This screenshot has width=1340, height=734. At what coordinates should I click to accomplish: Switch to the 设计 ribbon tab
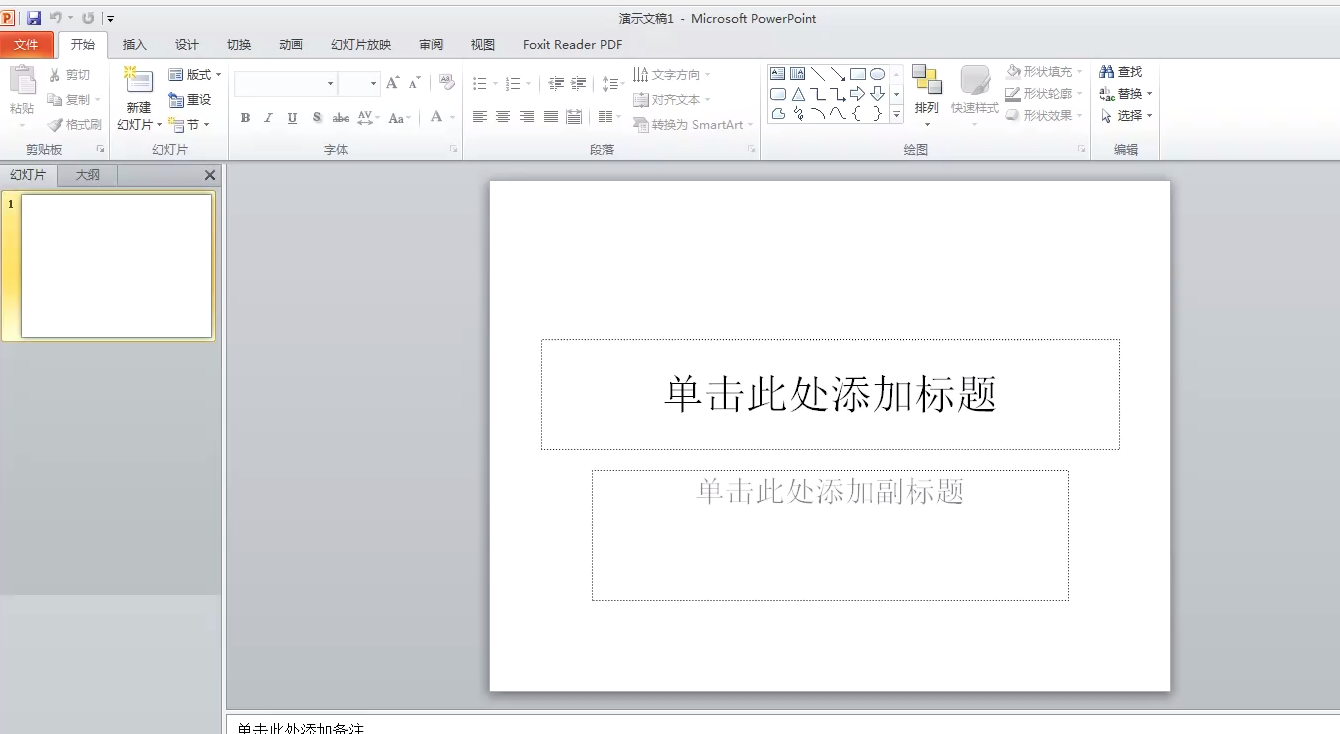pos(187,45)
